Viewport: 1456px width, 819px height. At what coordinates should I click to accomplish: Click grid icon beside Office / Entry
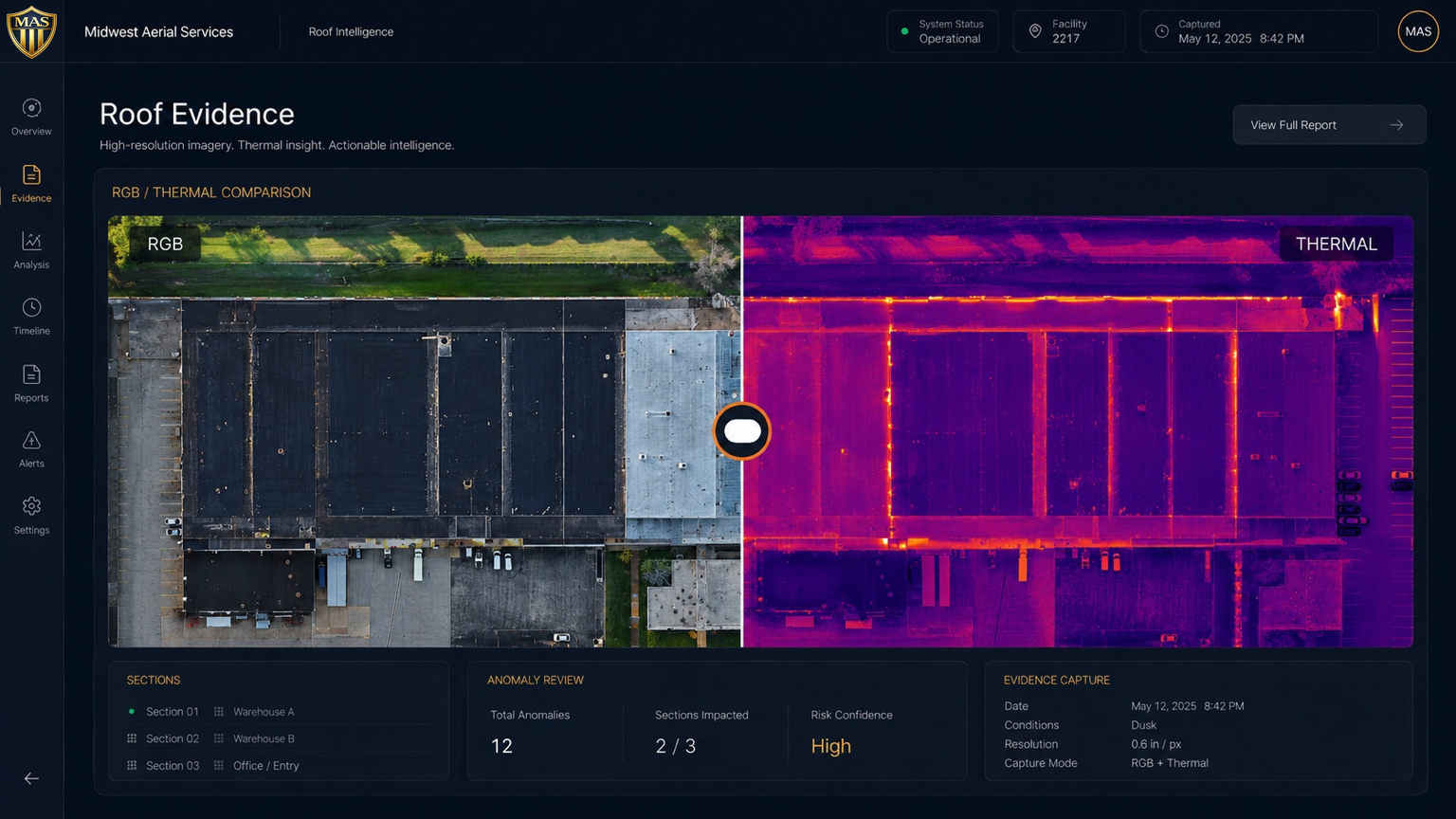pos(219,765)
